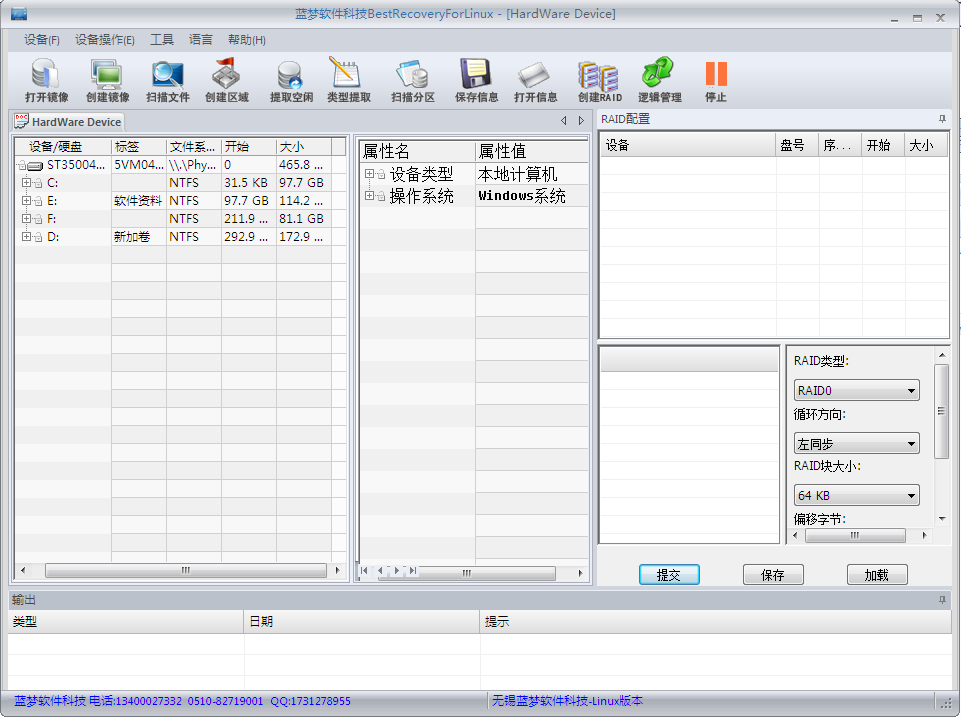The width and height of the screenshot is (961, 717).
Task: Open the 工具 menu
Action: point(162,40)
